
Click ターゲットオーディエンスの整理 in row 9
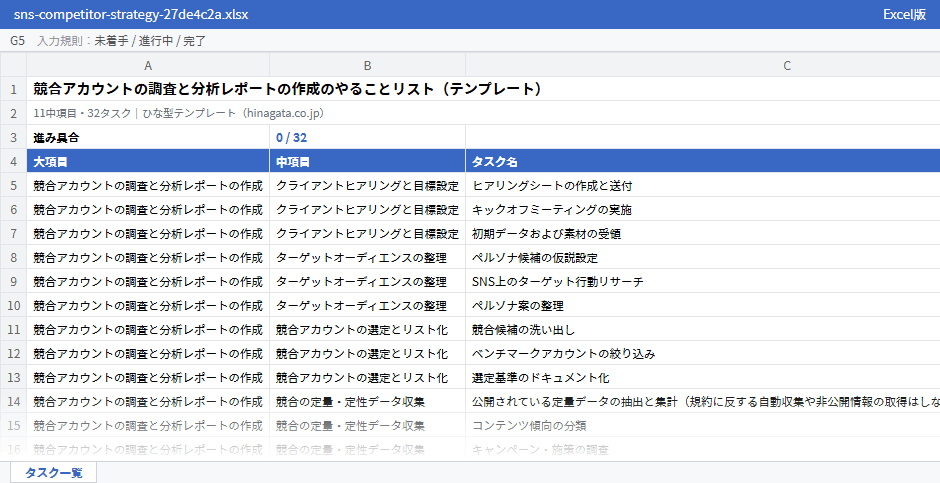(x=367, y=281)
